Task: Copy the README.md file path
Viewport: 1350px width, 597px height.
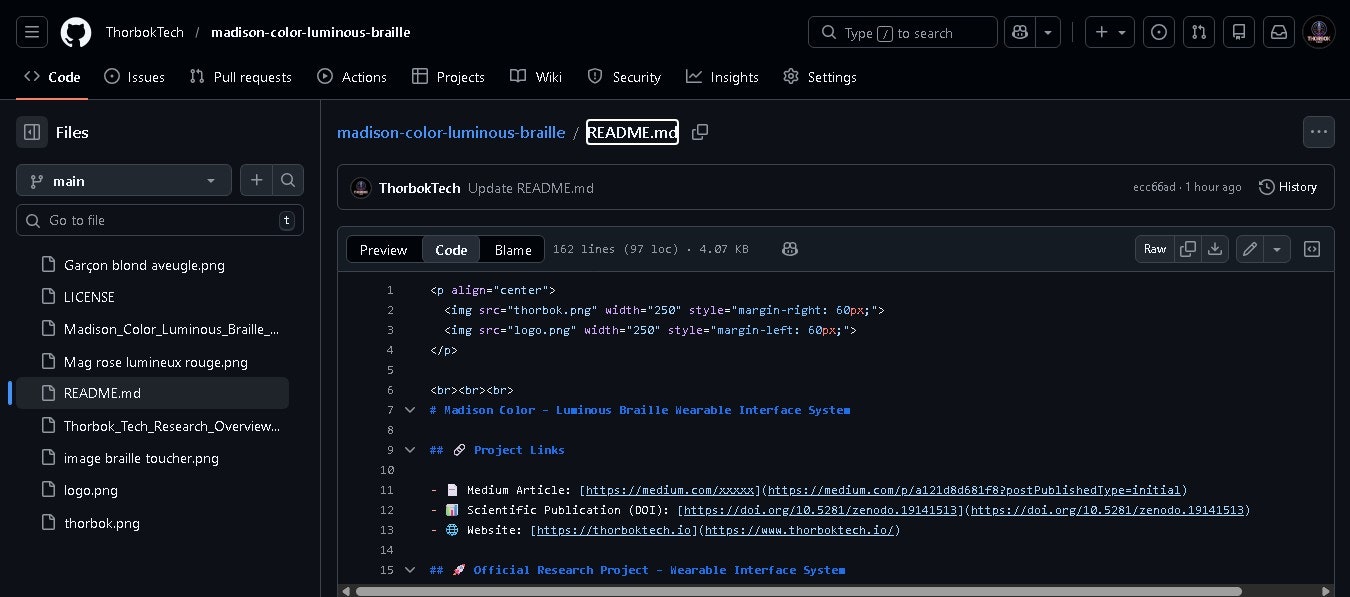Action: click(700, 132)
